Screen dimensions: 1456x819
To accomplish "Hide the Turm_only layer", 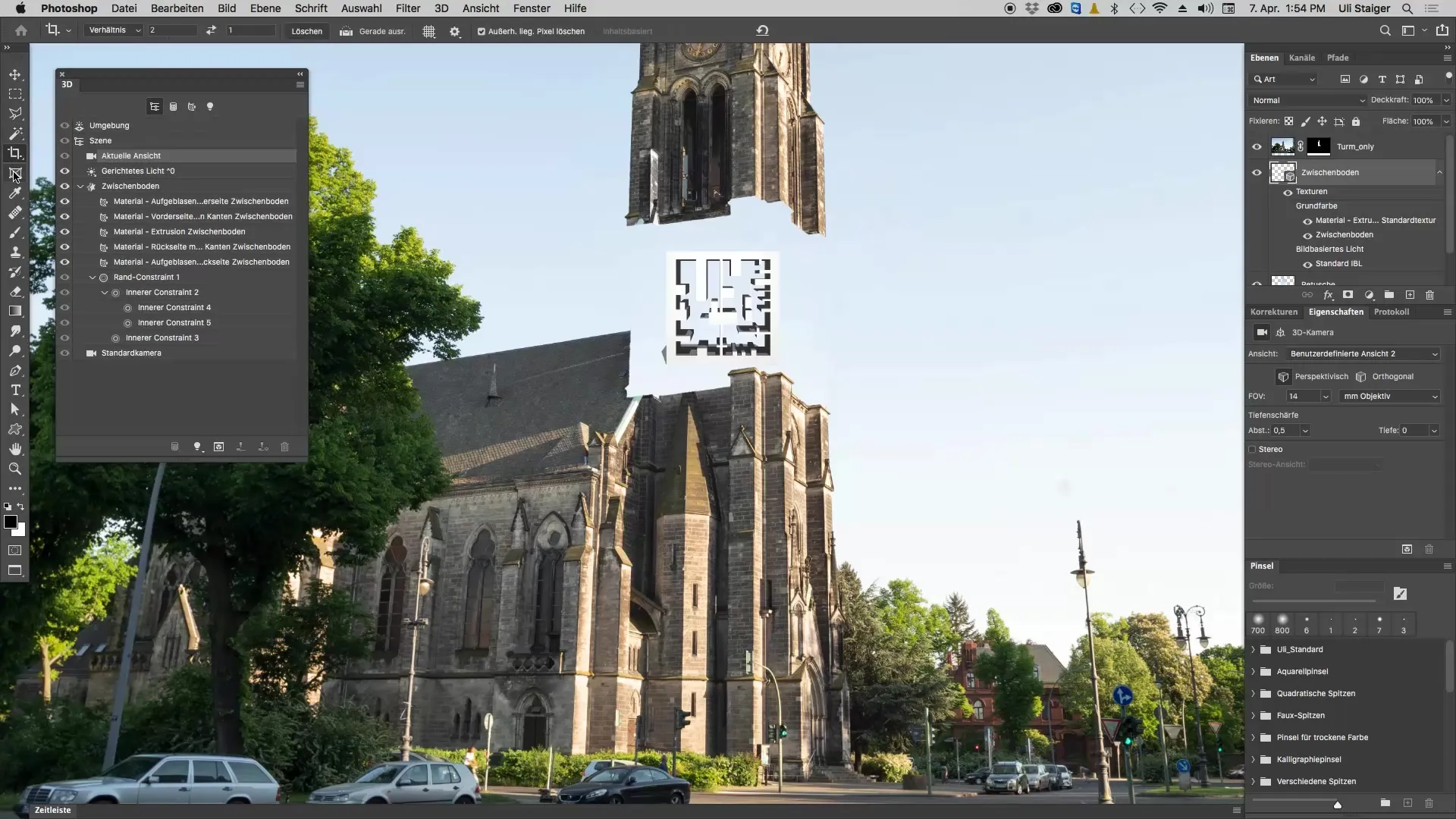I will pyautogui.click(x=1257, y=146).
